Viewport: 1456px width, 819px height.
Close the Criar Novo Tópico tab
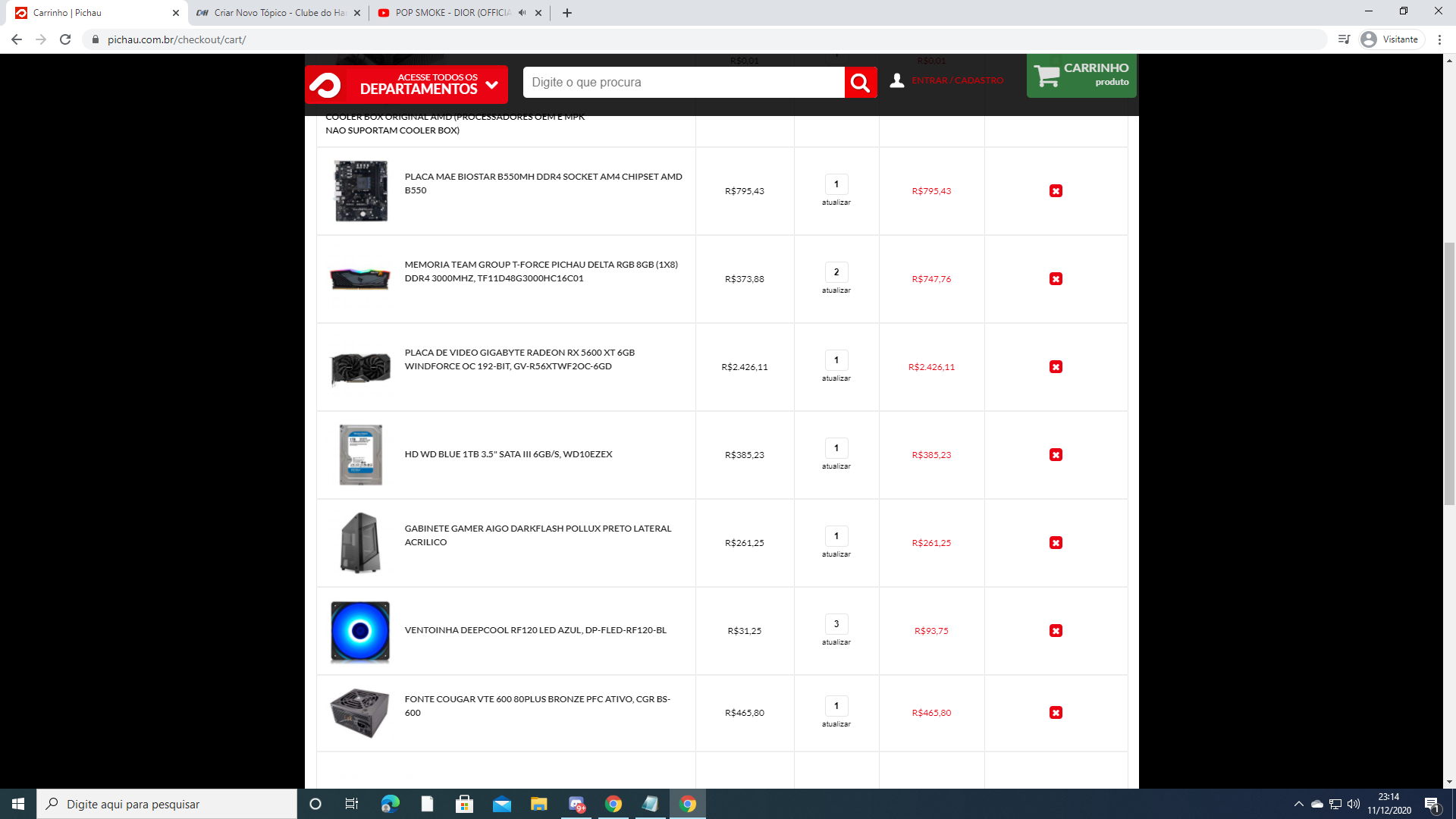[x=357, y=13]
